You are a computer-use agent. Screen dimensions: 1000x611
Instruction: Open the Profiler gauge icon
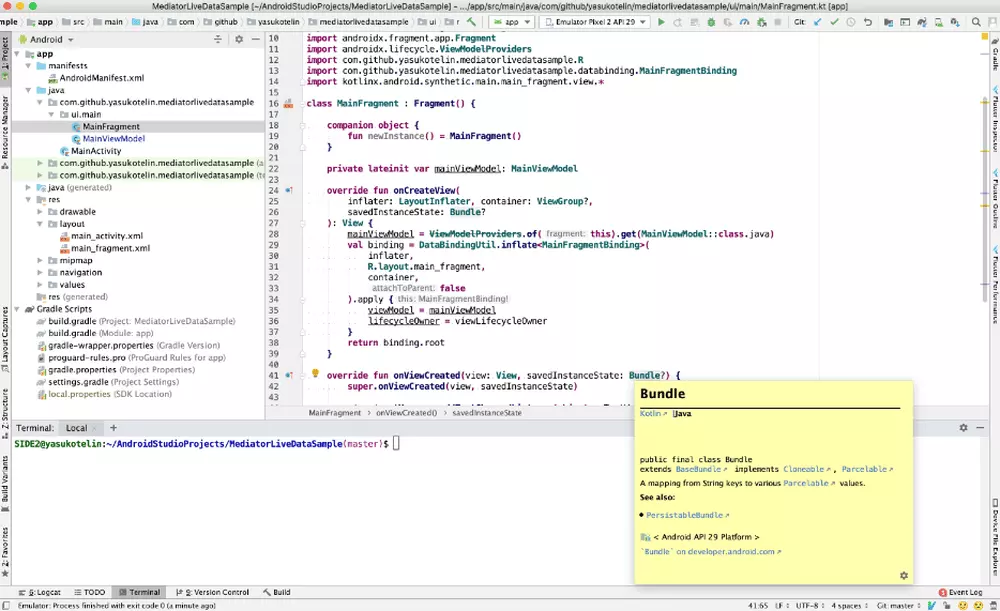pyautogui.click(x=744, y=22)
